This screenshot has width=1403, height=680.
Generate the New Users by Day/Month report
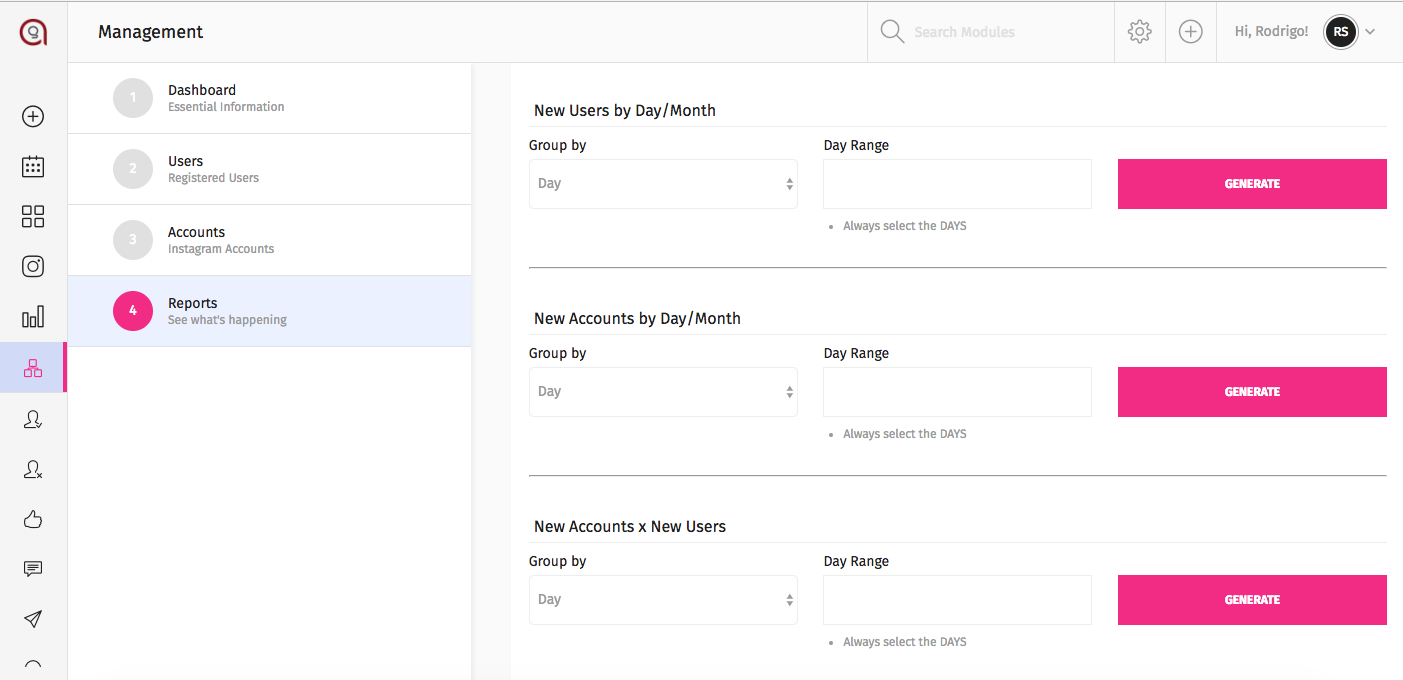[x=1252, y=184]
